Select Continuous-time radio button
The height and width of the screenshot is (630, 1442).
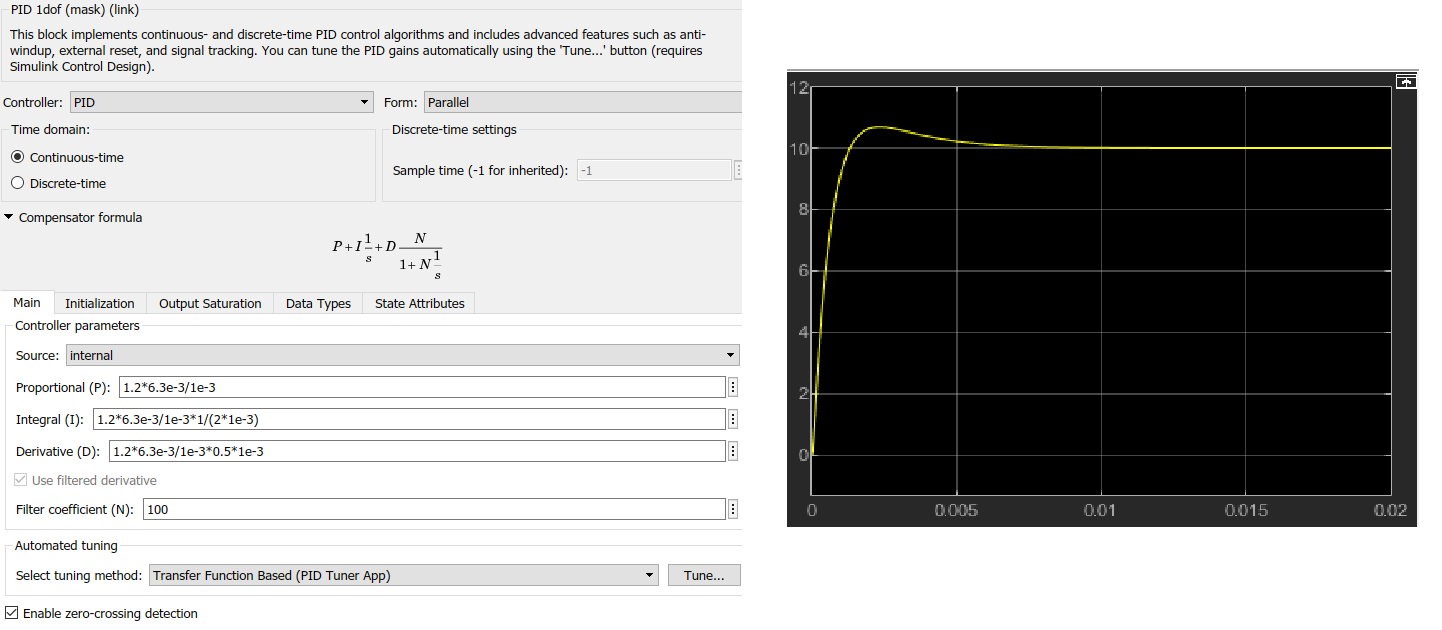tap(17, 158)
